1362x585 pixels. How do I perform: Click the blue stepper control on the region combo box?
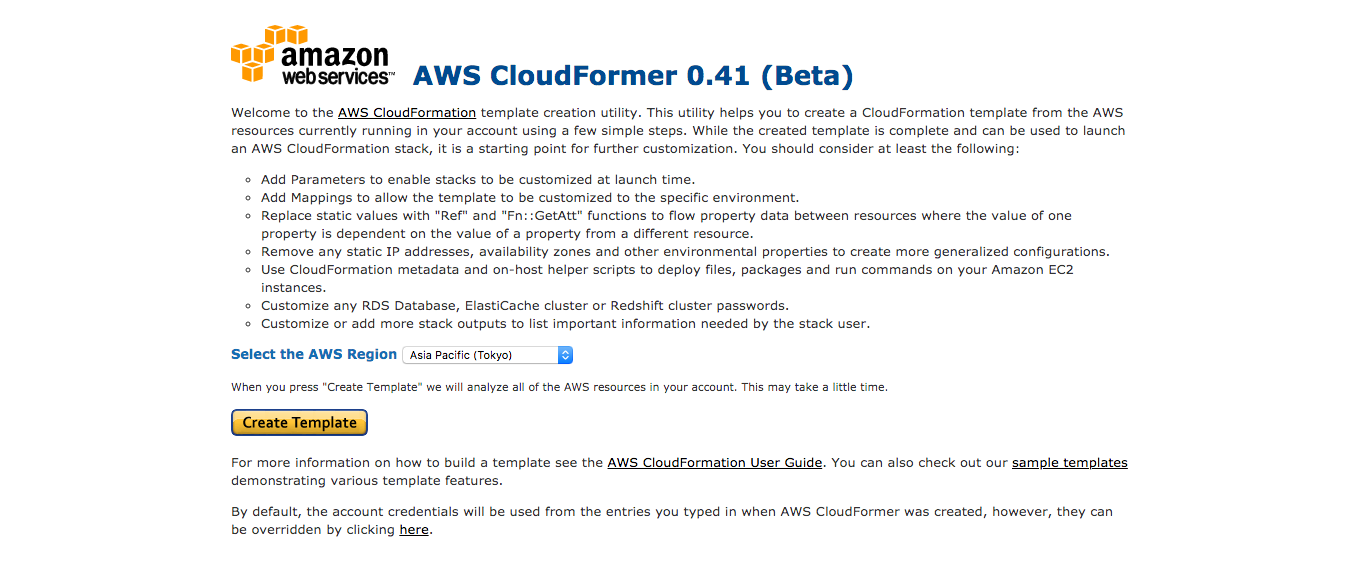click(x=563, y=354)
